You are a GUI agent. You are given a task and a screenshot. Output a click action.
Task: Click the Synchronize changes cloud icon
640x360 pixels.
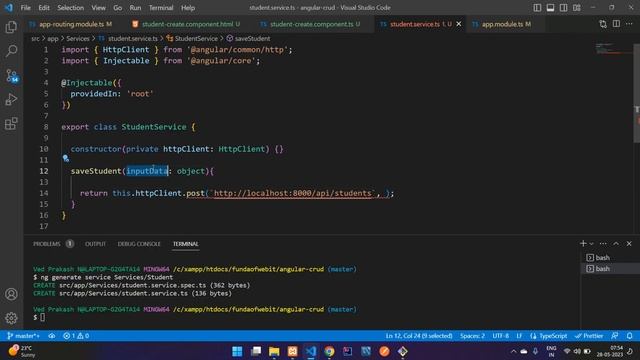[x=52, y=336]
